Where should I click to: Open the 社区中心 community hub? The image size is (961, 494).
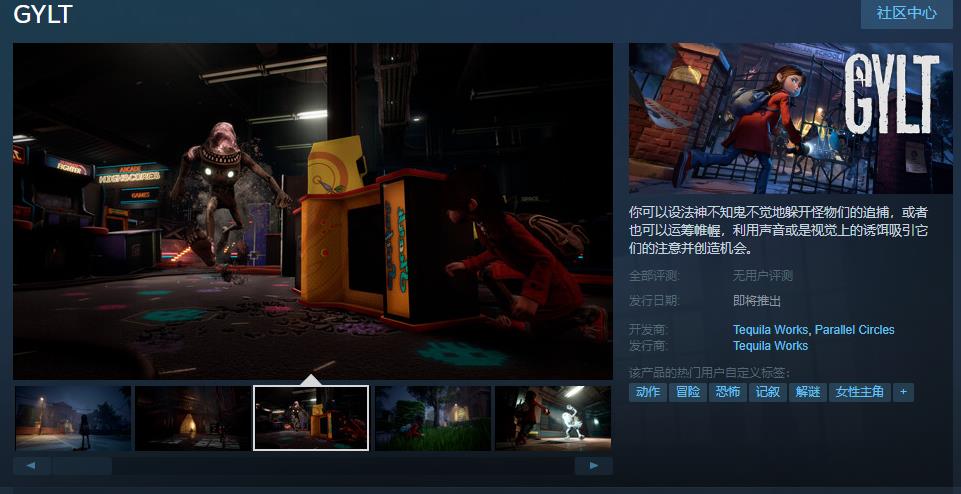(906, 13)
